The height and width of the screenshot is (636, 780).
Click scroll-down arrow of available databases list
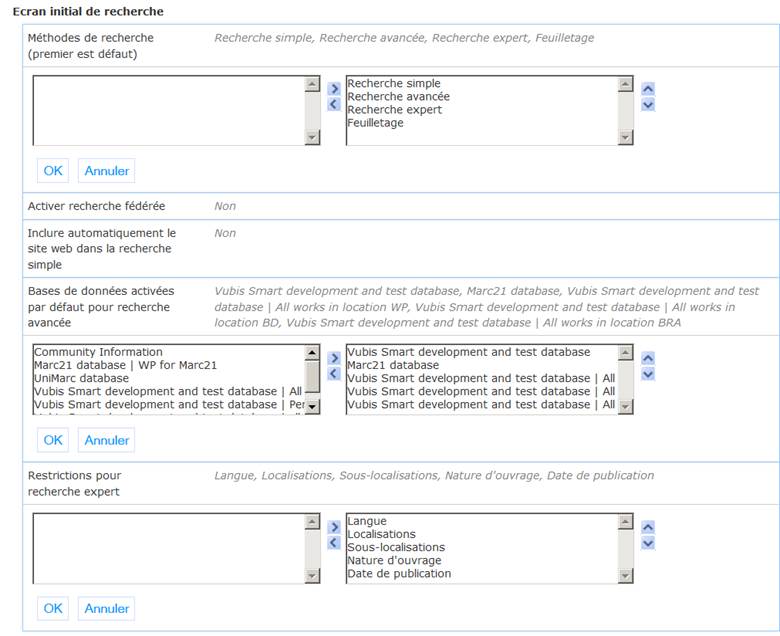tap(312, 406)
